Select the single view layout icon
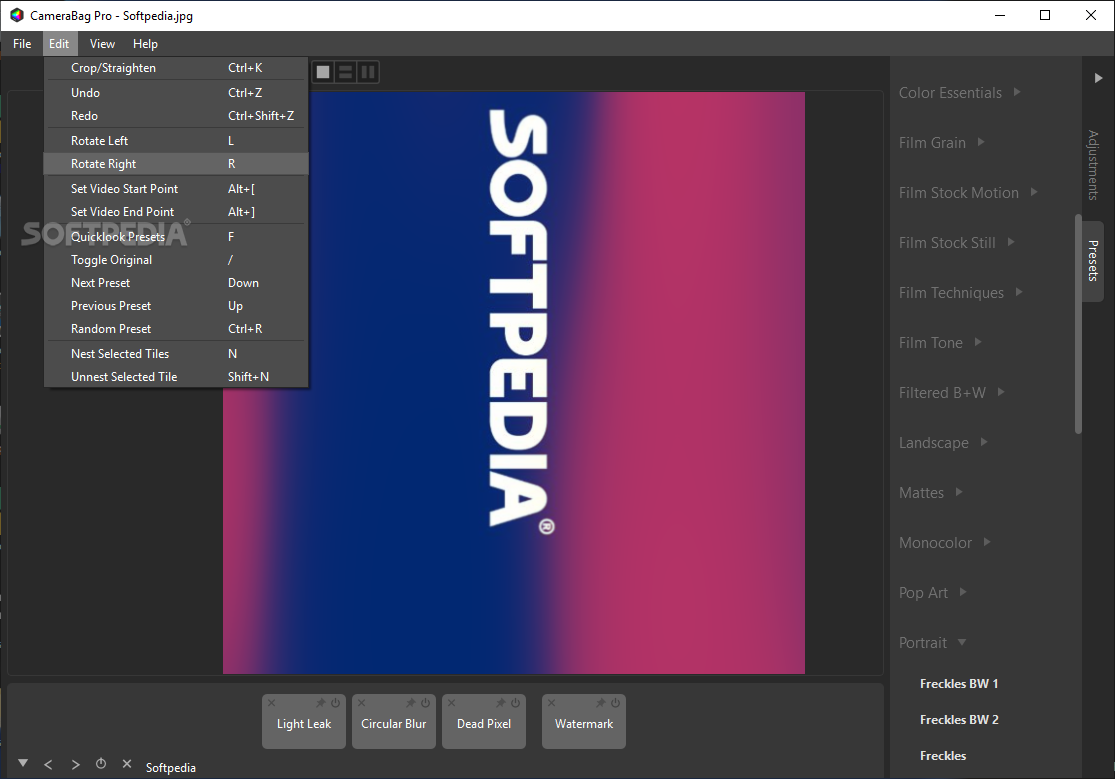1115x779 pixels. pyautogui.click(x=323, y=72)
